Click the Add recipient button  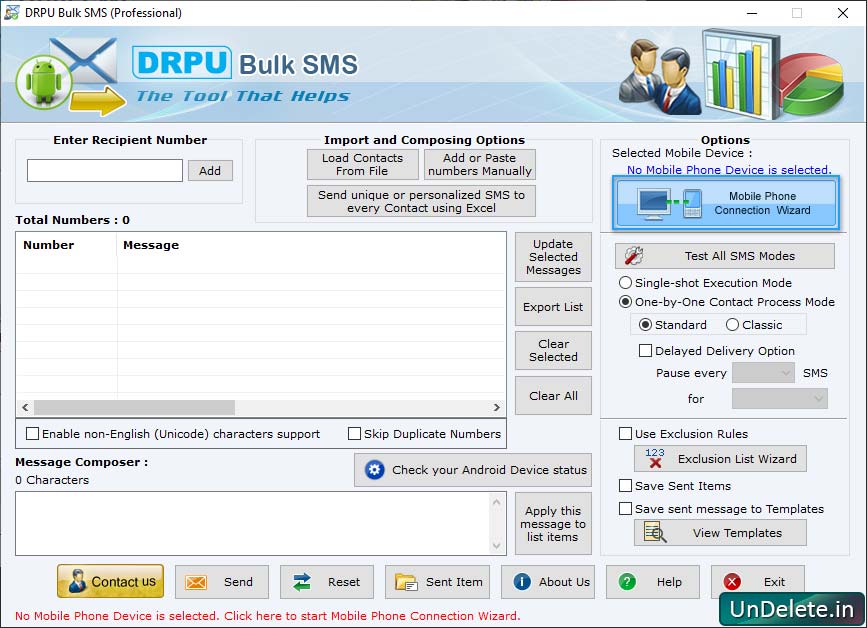pos(210,171)
